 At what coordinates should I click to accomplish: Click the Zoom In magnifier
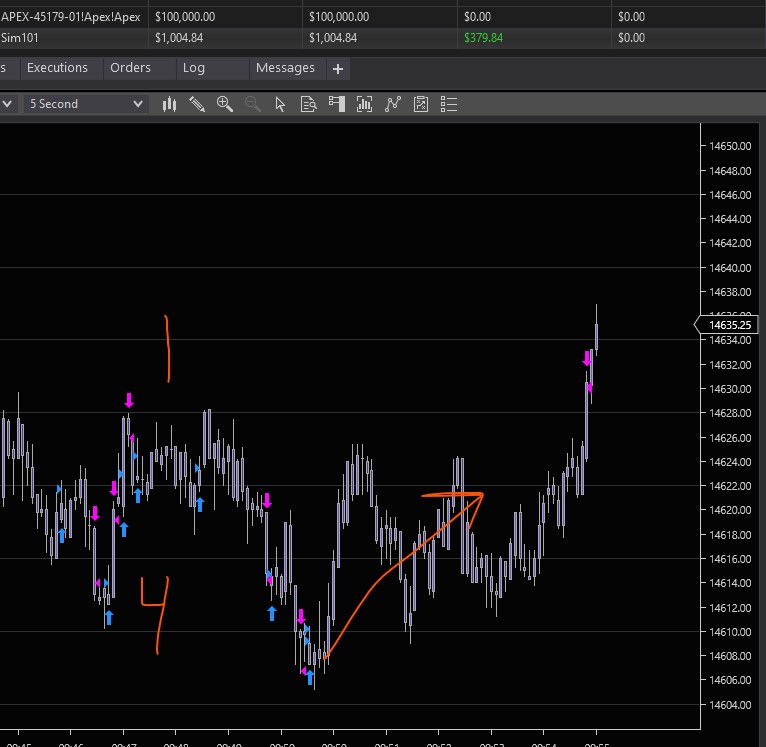[x=224, y=104]
